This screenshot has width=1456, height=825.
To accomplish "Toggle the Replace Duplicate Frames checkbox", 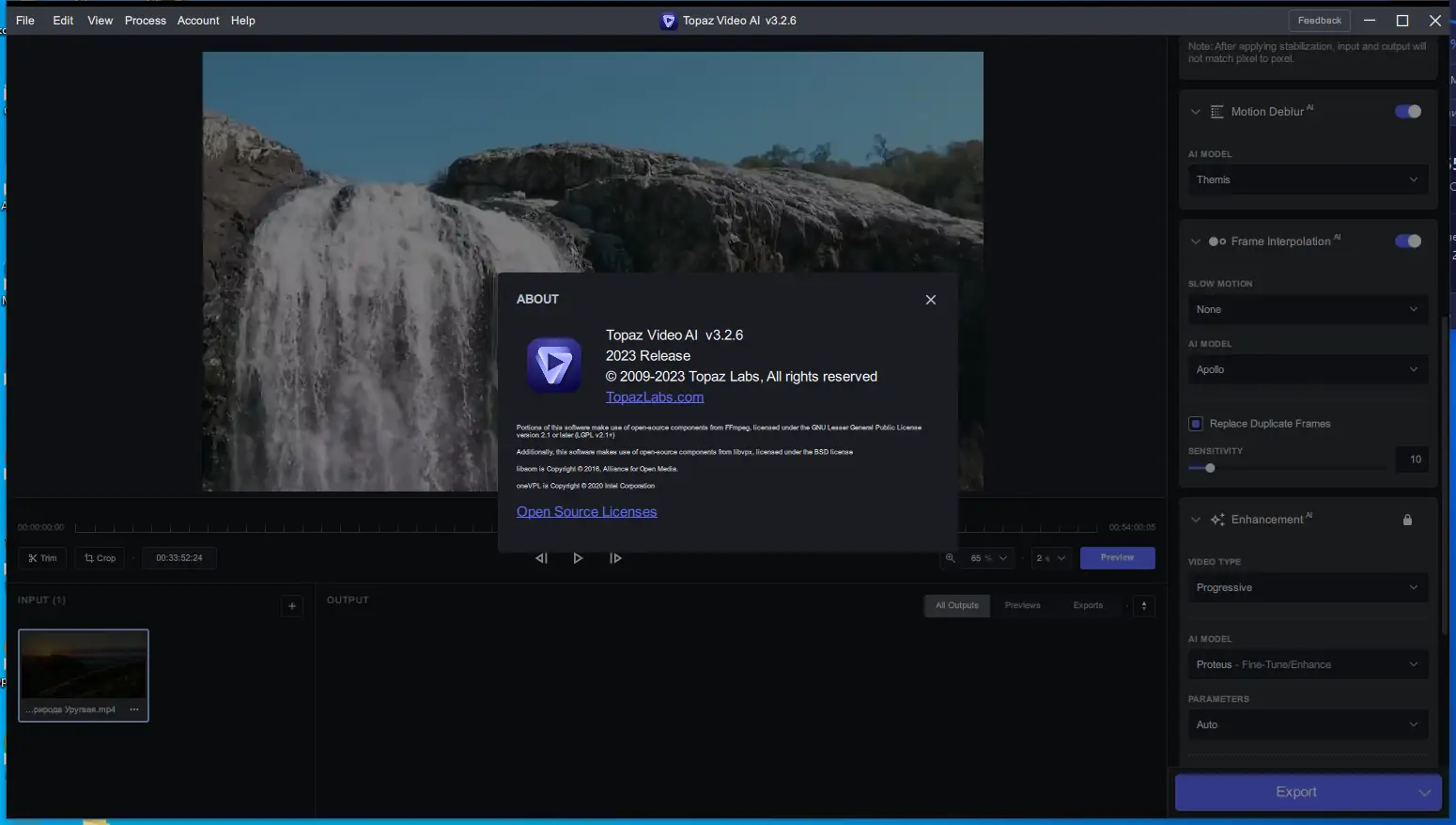I will pos(1195,424).
